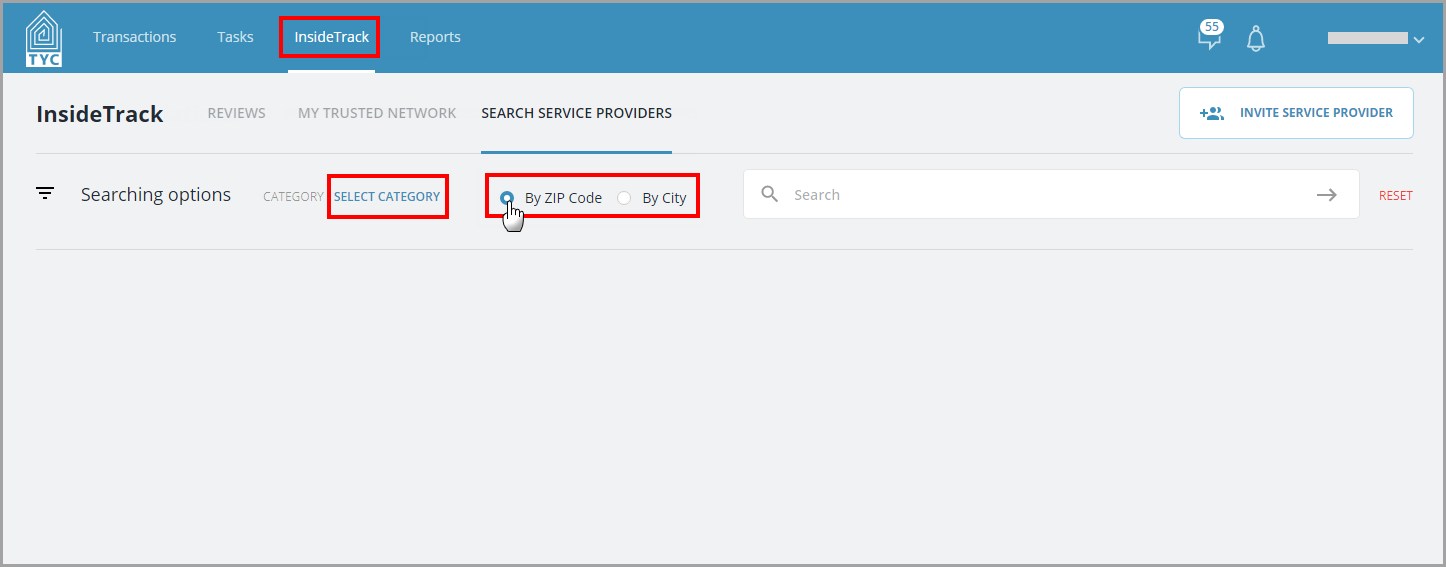
Task: Click the magnifier icon in the search box
Action: point(769,194)
